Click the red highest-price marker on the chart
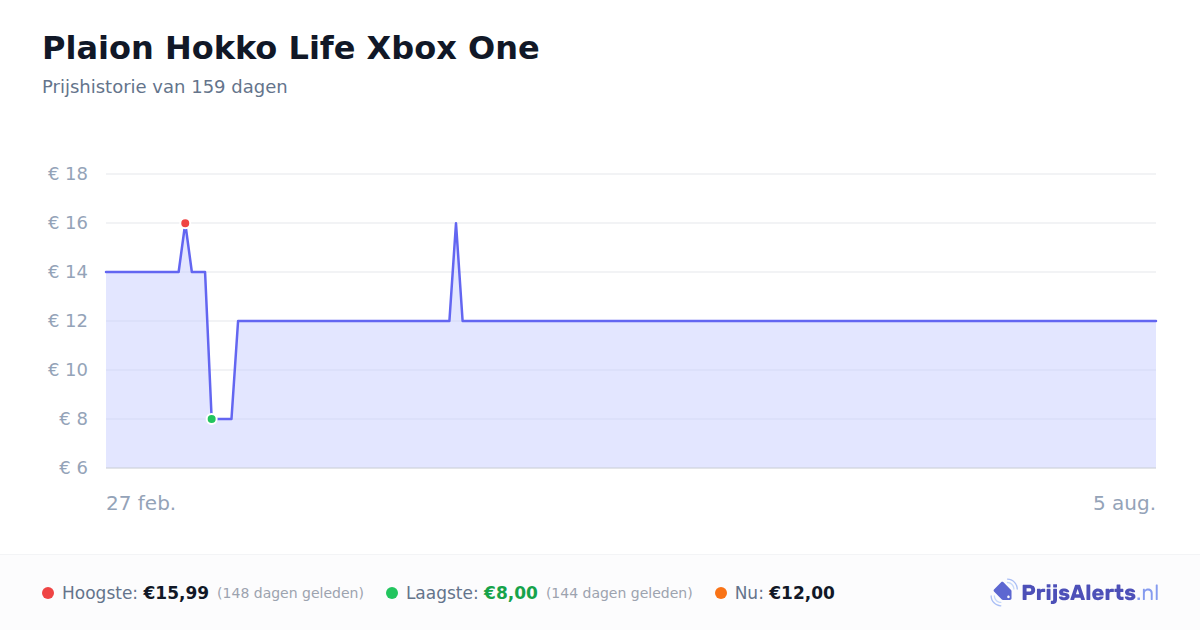 tap(185, 223)
